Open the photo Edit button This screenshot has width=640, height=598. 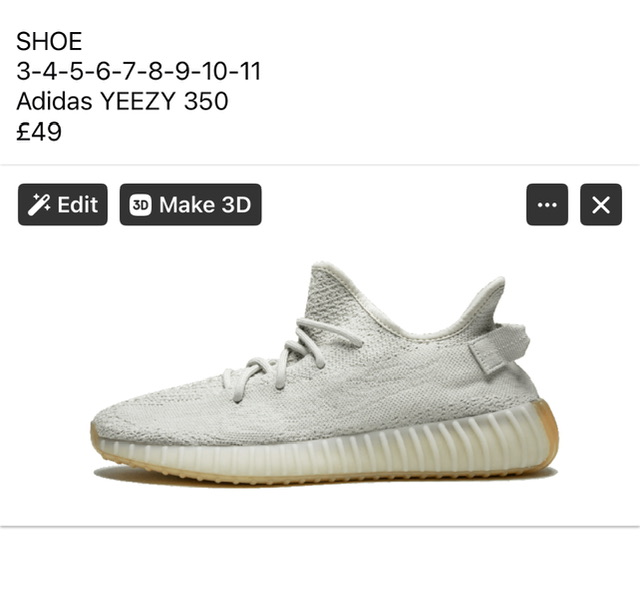tap(63, 205)
